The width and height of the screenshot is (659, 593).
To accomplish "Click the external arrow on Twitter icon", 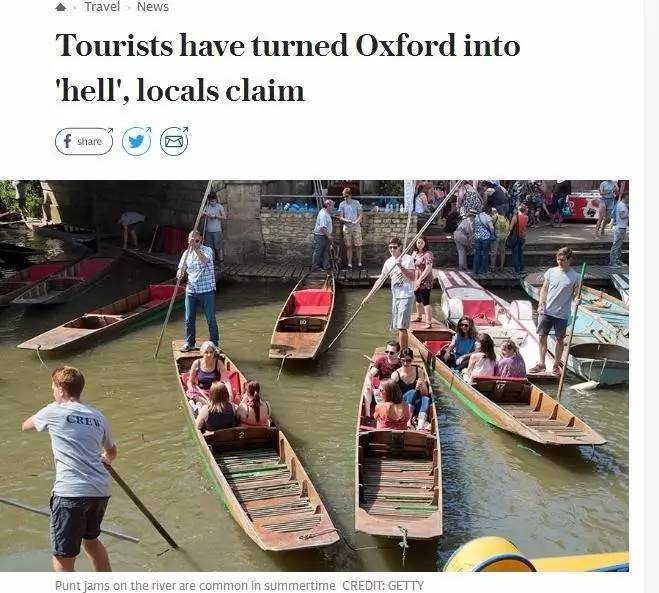I will point(147,131).
